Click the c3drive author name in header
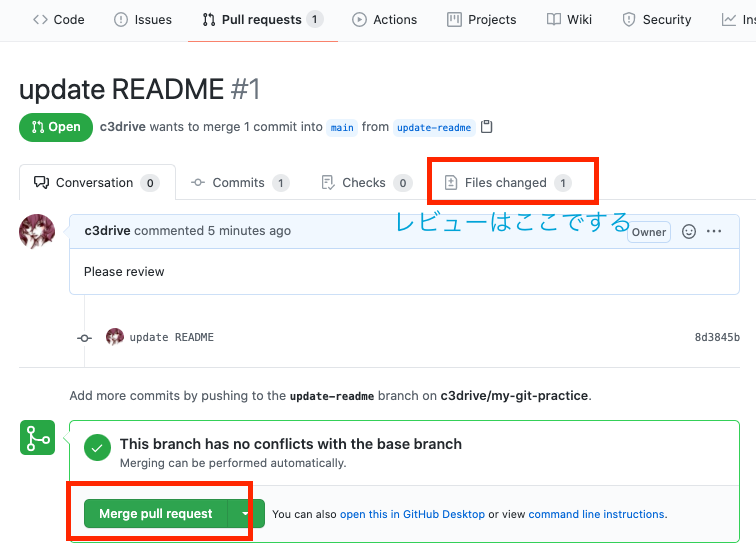This screenshot has width=756, height=556. (122, 127)
